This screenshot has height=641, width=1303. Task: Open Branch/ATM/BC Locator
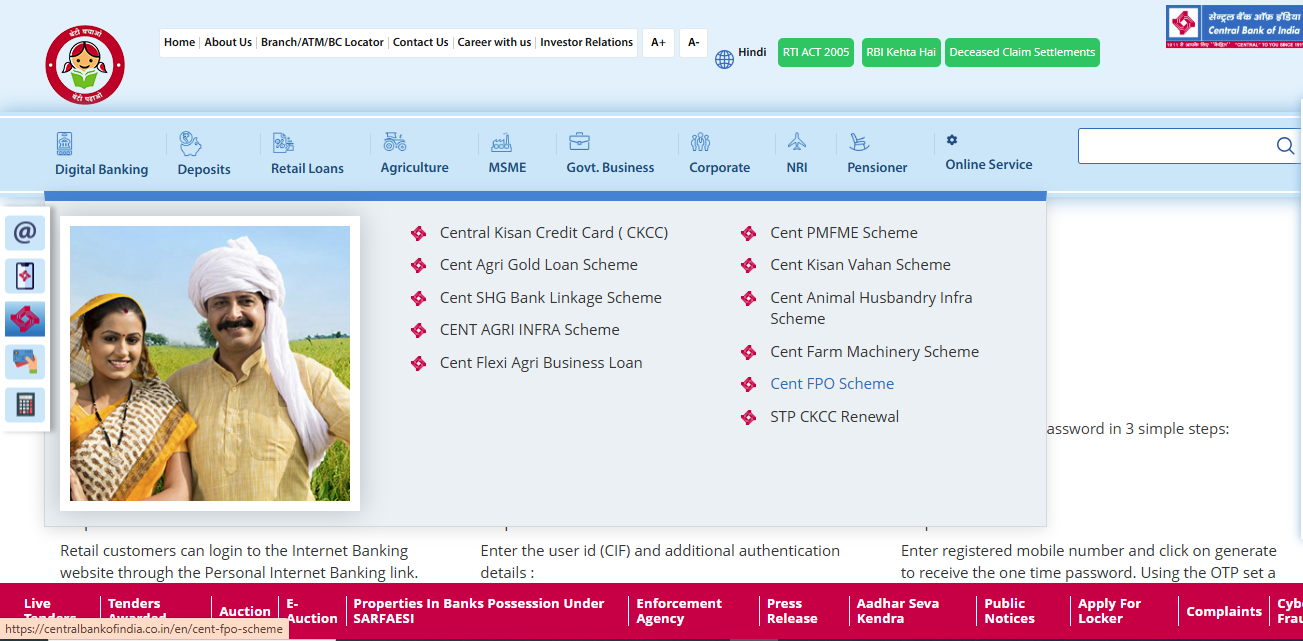click(322, 42)
